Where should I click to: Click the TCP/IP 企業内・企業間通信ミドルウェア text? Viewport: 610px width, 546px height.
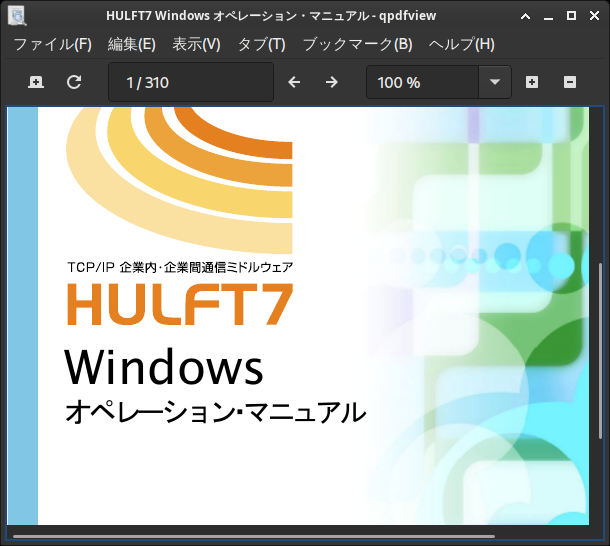[180, 267]
